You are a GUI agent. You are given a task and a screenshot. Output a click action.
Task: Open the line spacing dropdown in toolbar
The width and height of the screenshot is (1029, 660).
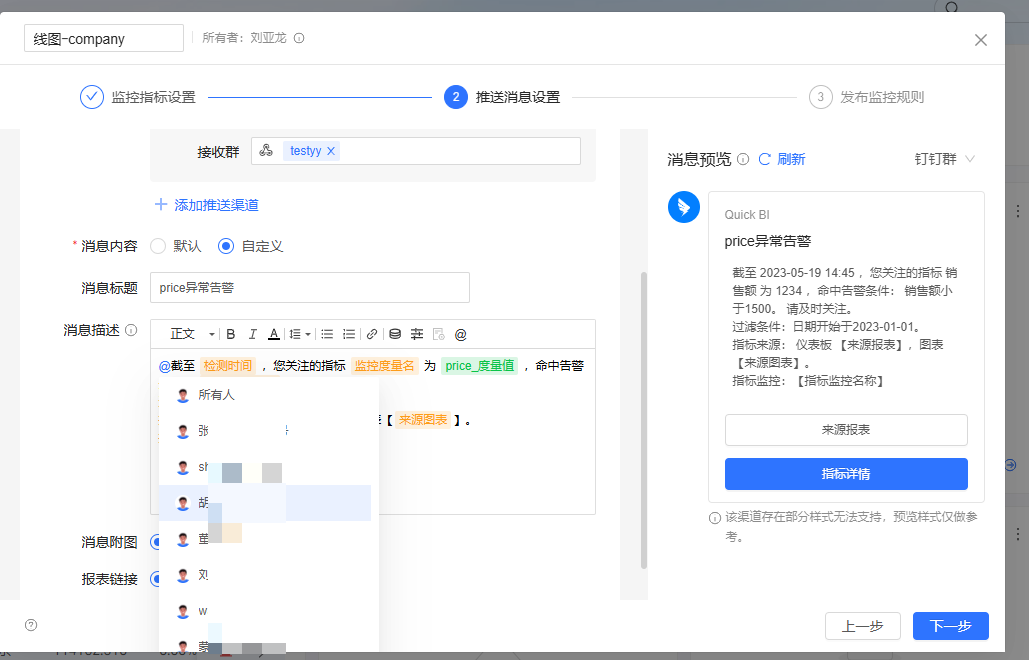(298, 334)
